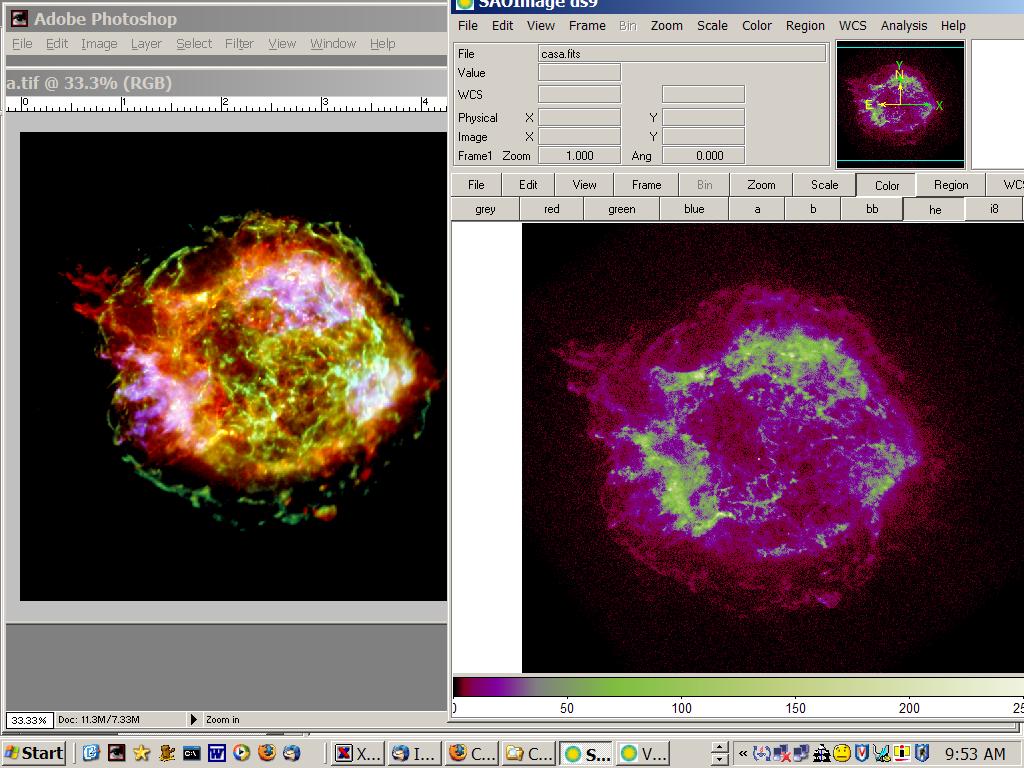
Task: Open Photoshop View menu
Action: pyautogui.click(x=281, y=44)
